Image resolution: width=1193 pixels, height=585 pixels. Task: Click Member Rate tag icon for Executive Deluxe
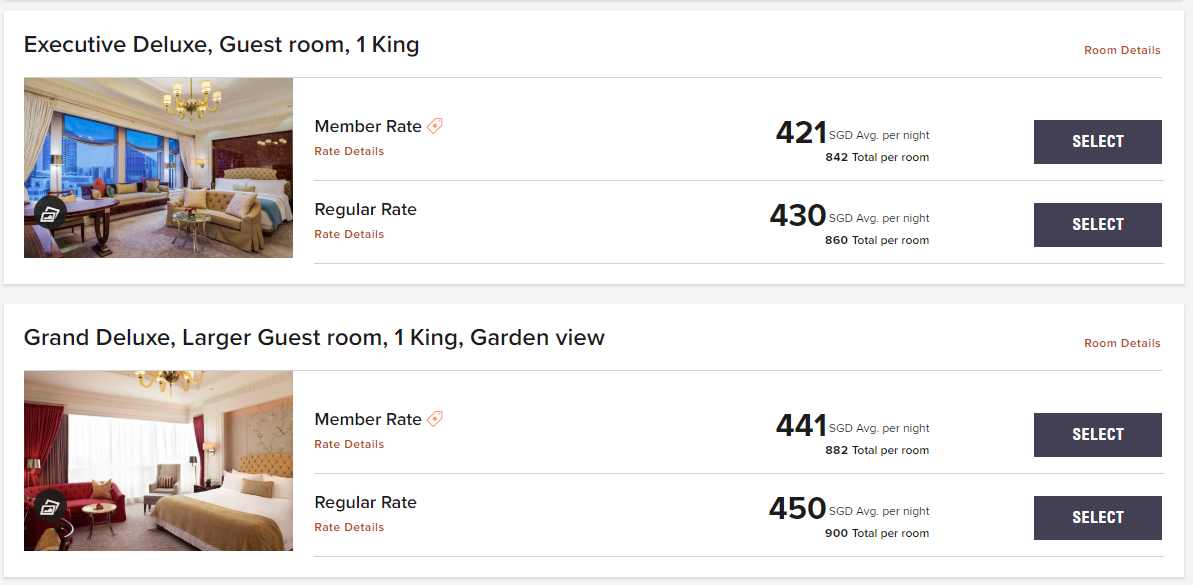click(435, 126)
